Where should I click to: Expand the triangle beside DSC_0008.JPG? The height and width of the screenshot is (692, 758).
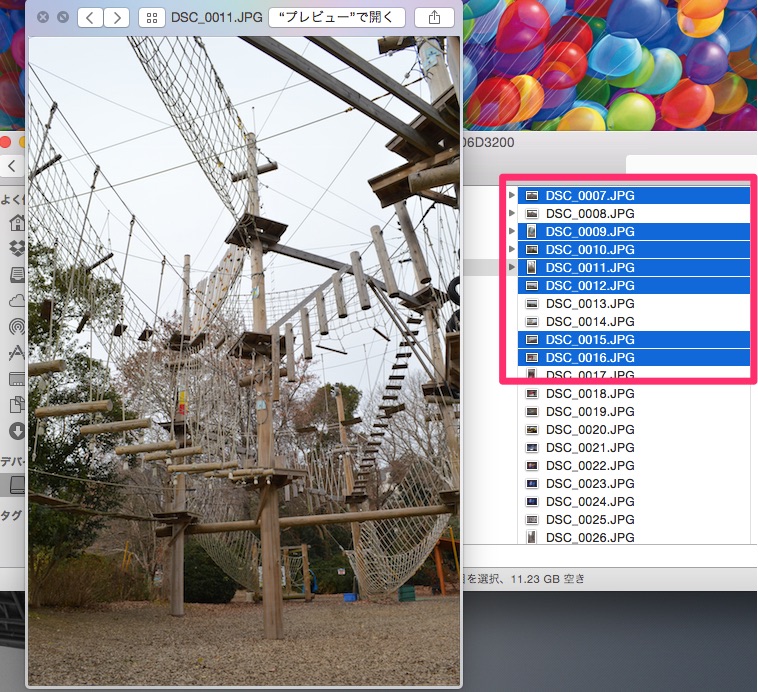tap(512, 213)
